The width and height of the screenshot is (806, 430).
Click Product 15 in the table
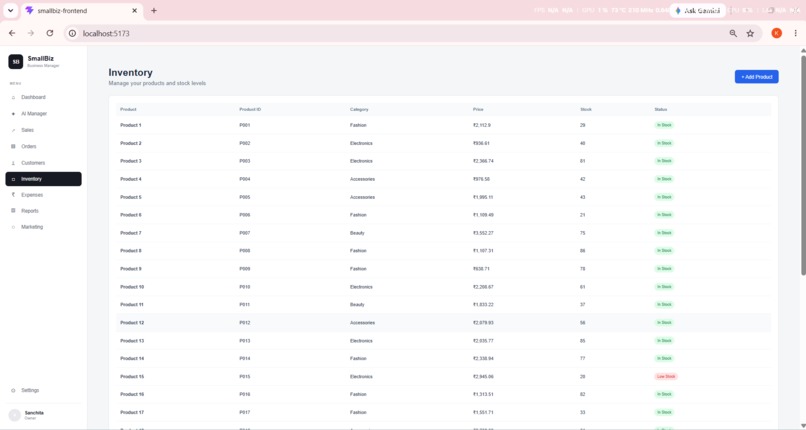[132, 377]
